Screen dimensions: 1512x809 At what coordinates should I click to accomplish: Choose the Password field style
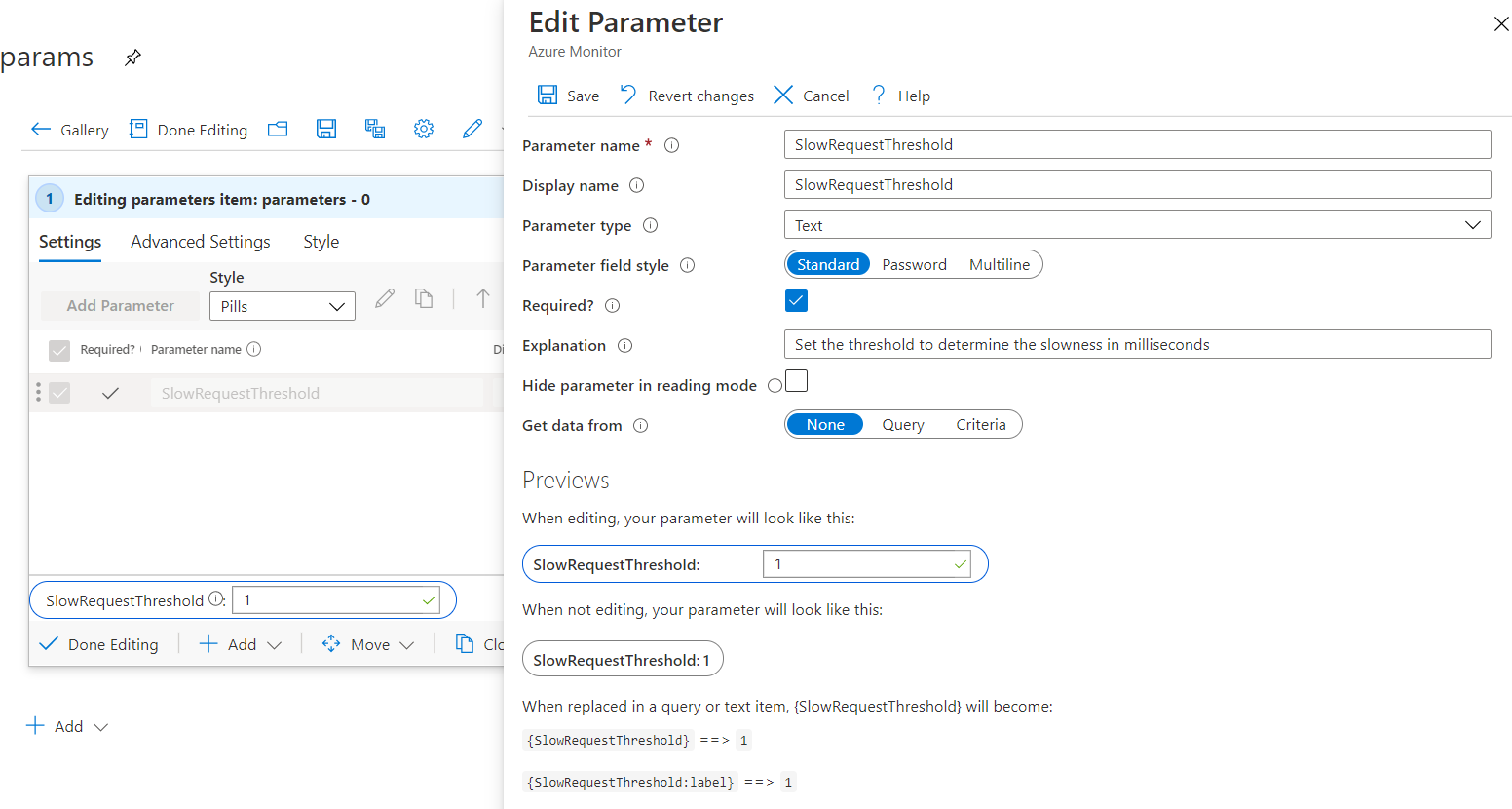coord(914,265)
